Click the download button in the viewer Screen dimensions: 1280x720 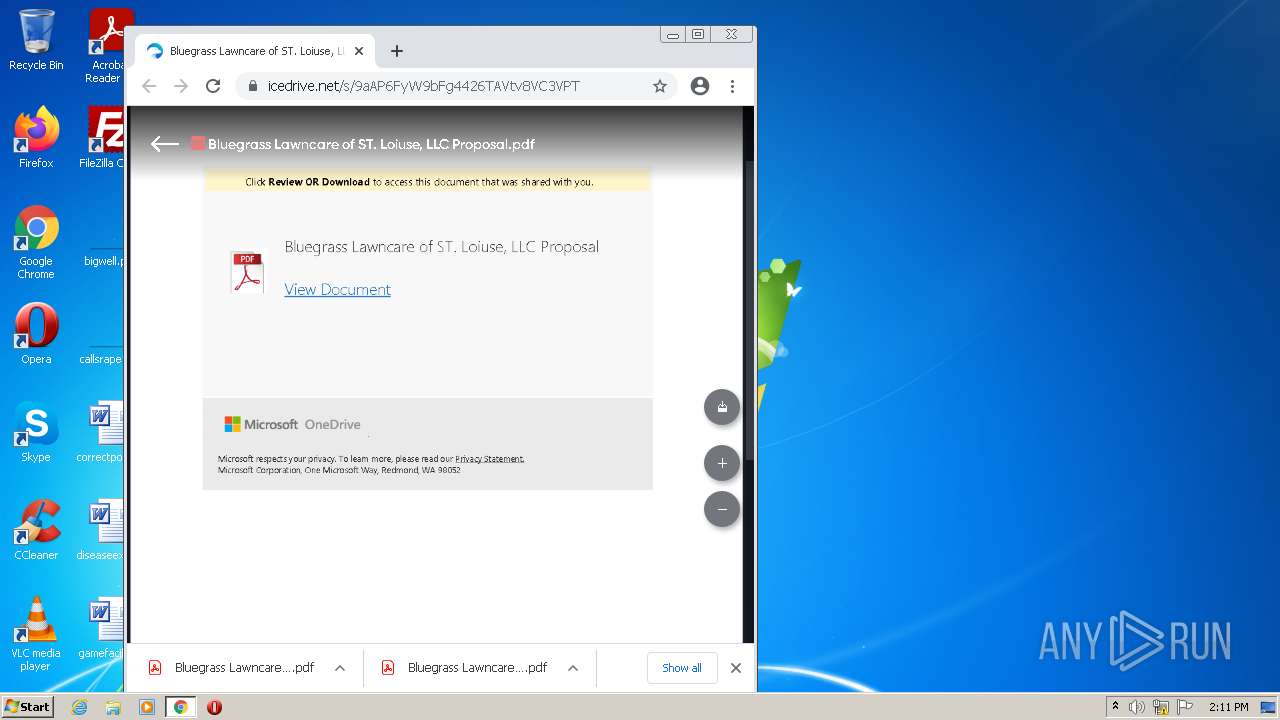(722, 407)
